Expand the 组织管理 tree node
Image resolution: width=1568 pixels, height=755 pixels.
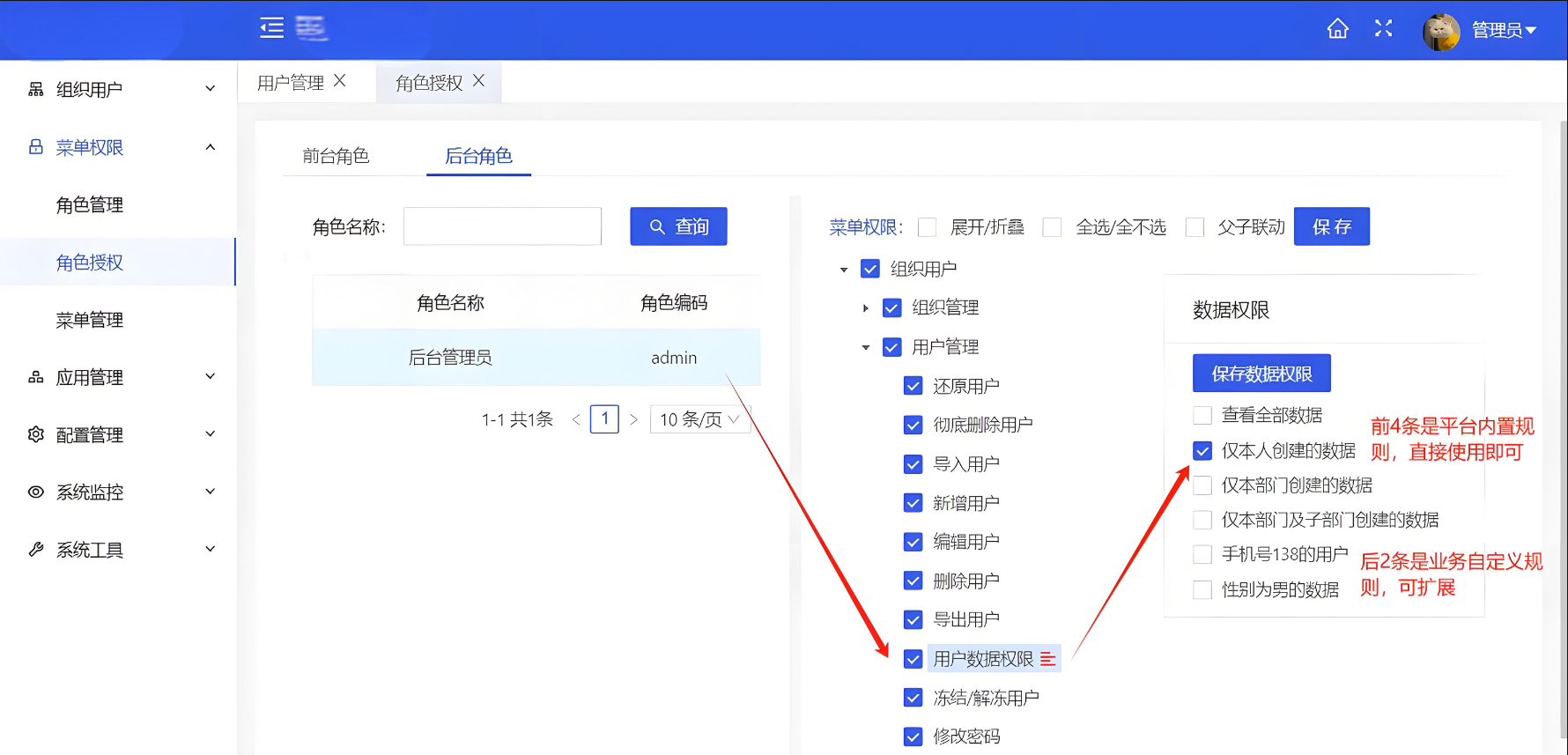pyautogui.click(x=866, y=308)
